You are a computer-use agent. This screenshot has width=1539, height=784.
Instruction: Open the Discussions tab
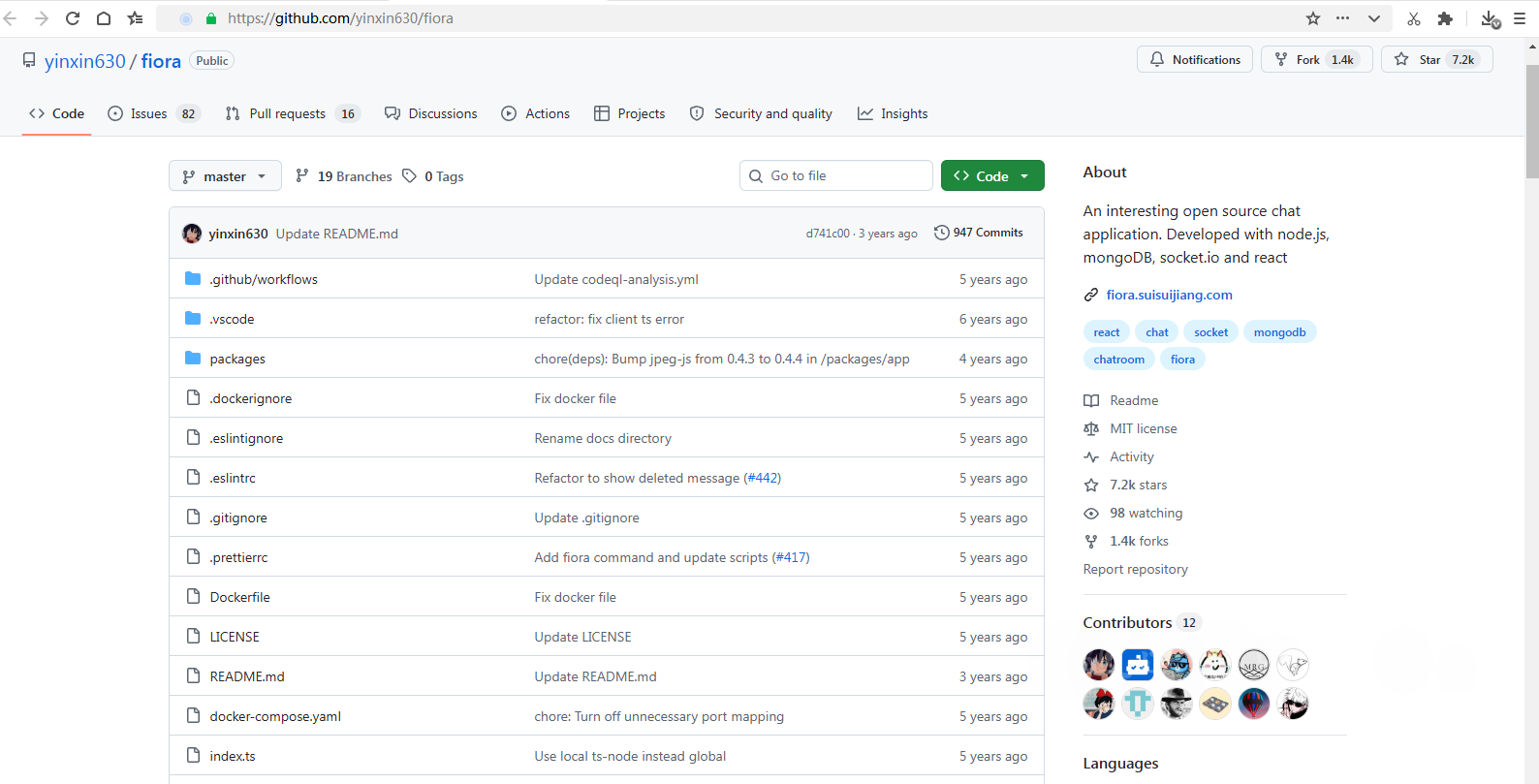431,113
